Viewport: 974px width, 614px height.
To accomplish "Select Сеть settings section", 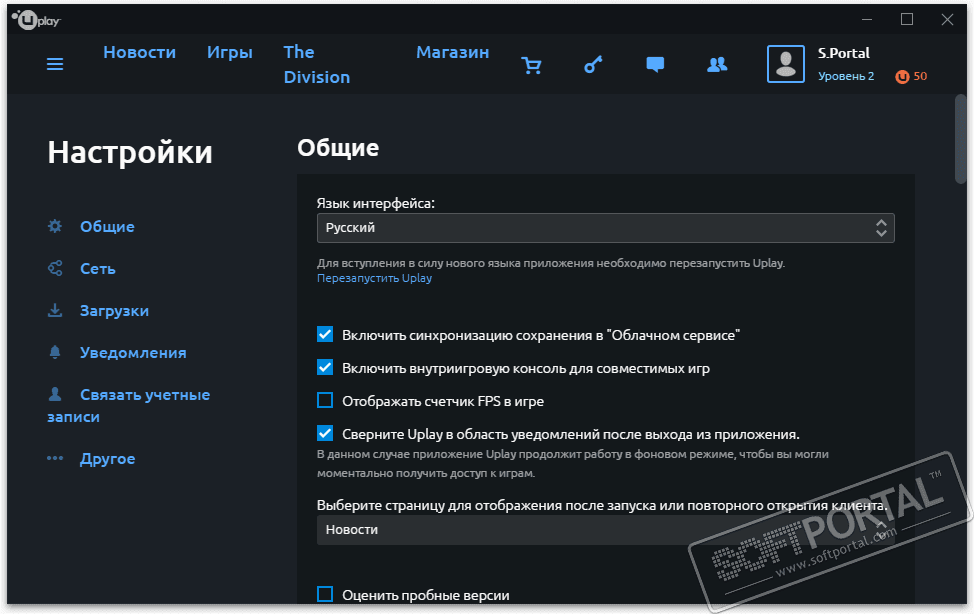I will click(98, 268).
